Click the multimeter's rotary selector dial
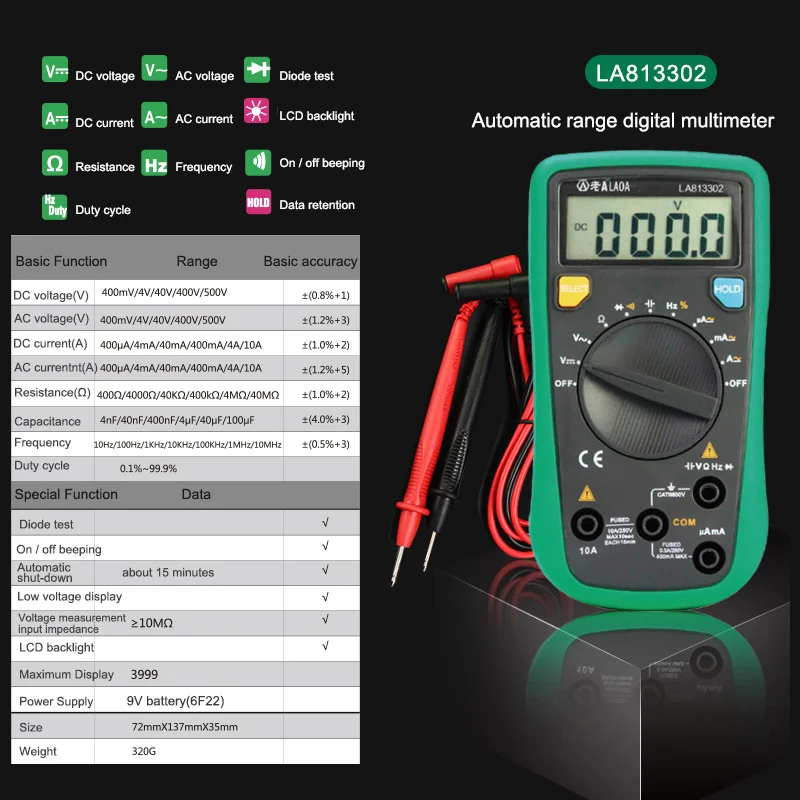The image size is (800, 800). [652, 388]
